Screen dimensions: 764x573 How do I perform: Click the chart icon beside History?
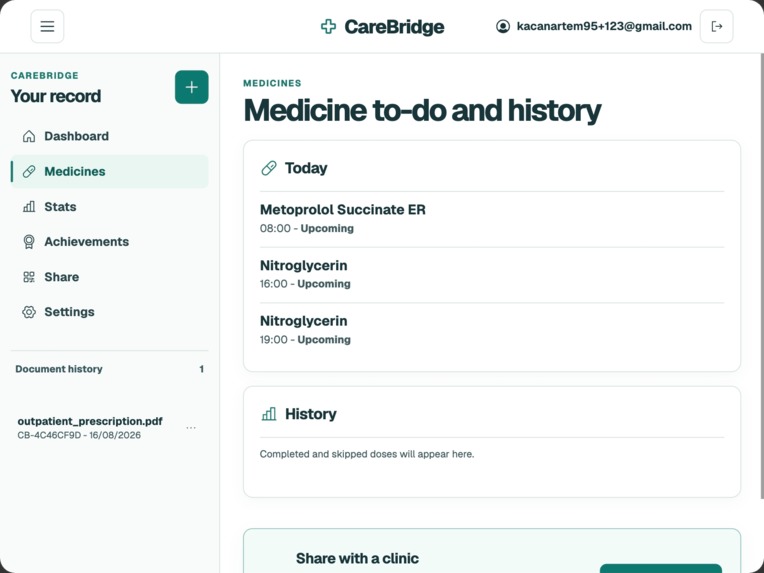tap(269, 414)
